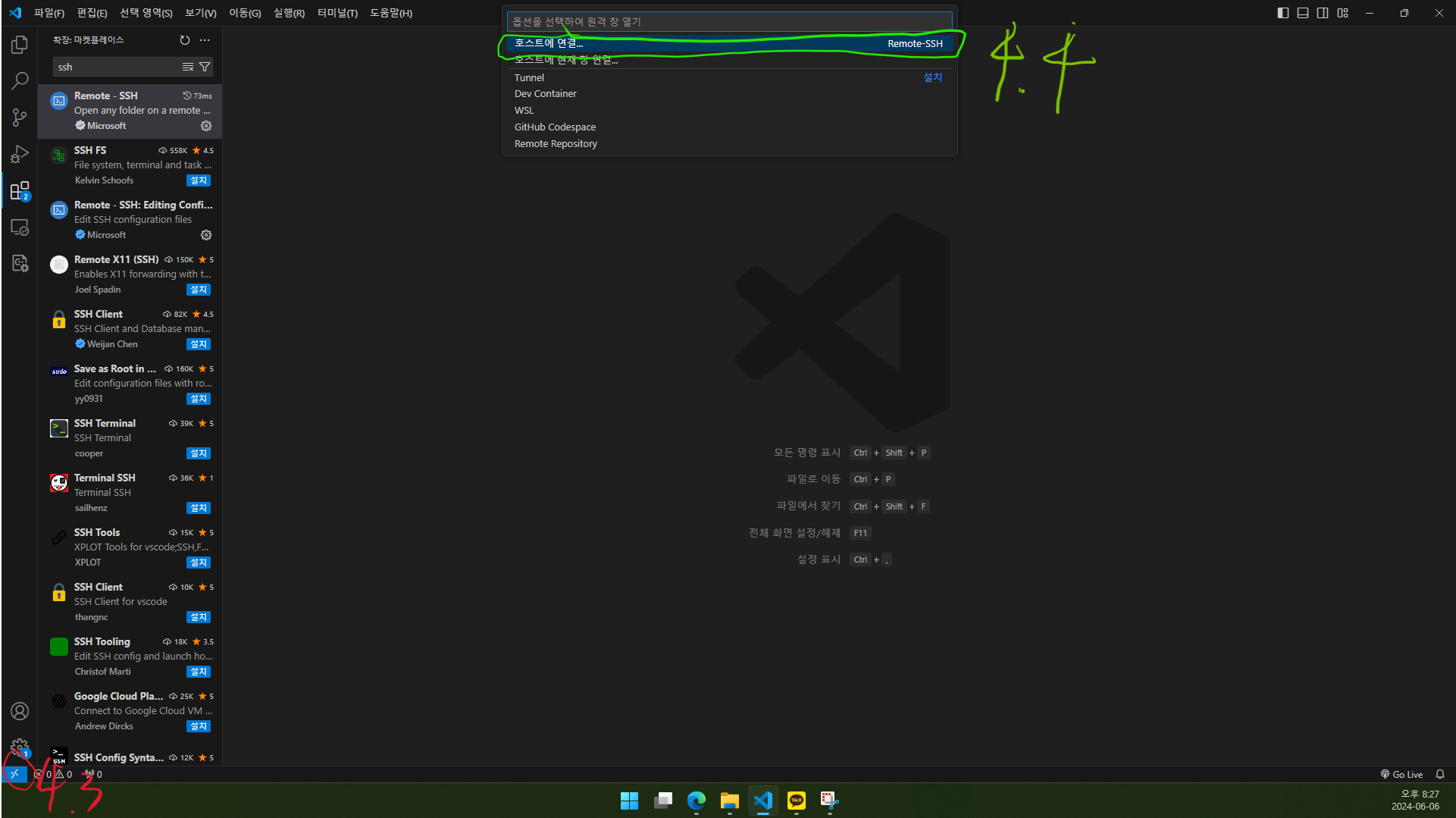This screenshot has height=818, width=1456.
Task: Install thangnc's SSH Client extension
Action: (199, 617)
